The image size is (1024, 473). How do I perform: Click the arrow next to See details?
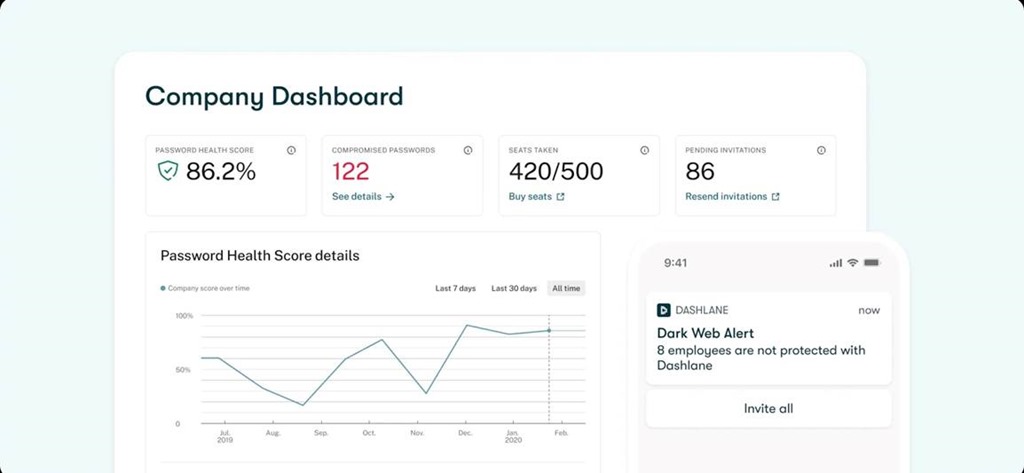390,197
